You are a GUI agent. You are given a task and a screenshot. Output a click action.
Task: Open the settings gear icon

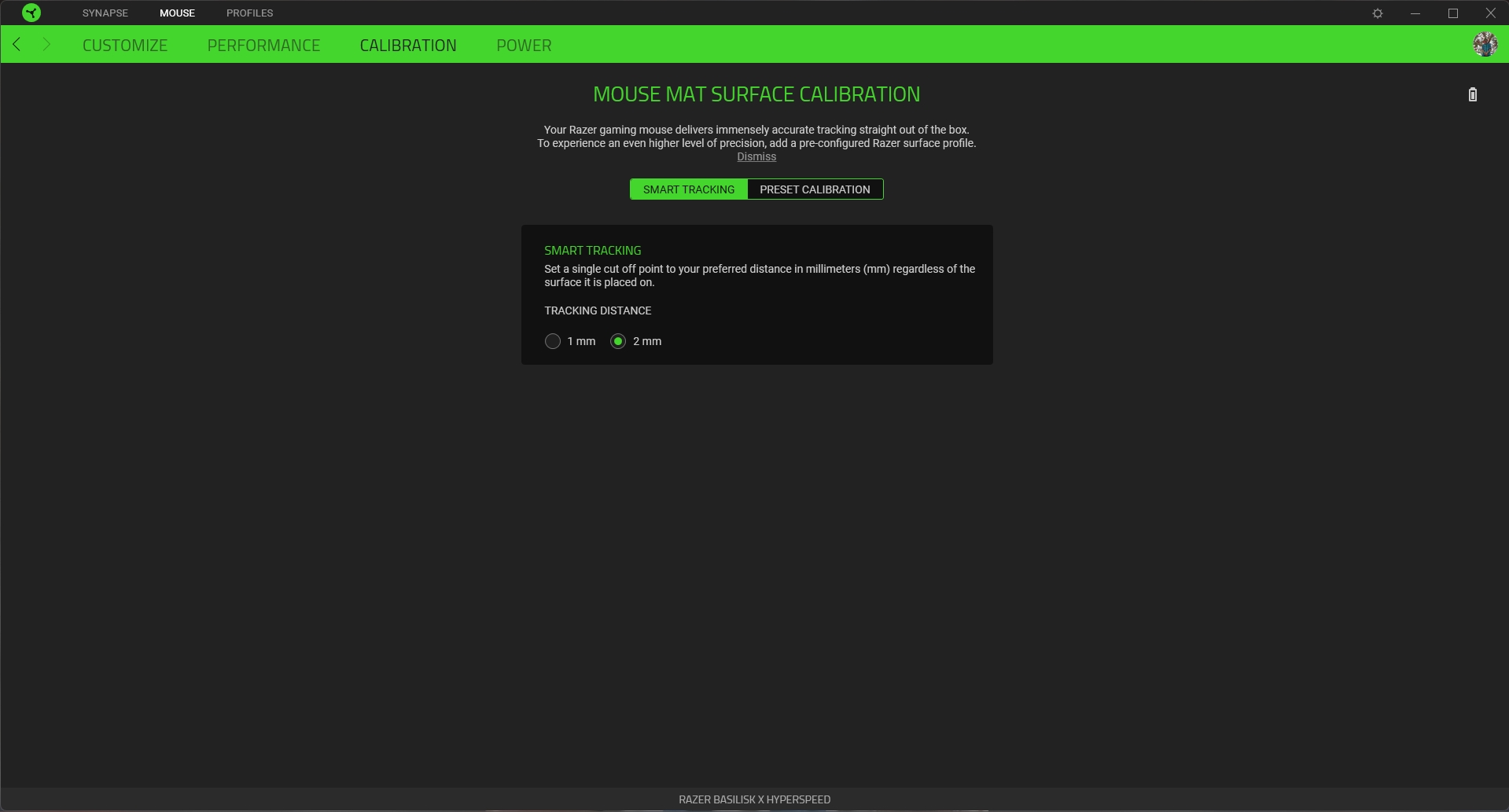click(x=1378, y=13)
